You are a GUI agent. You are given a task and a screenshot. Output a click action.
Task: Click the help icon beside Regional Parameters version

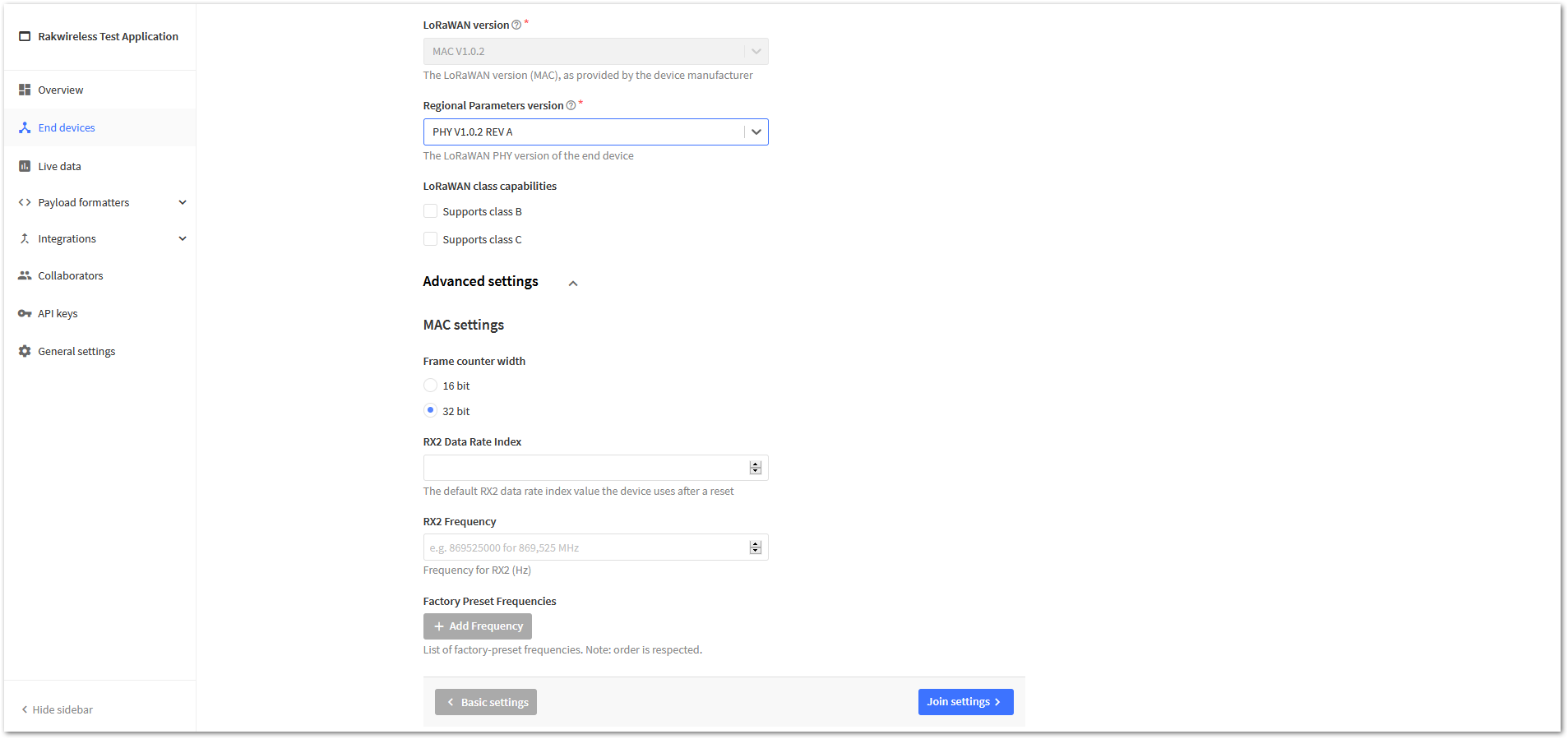pos(571,105)
